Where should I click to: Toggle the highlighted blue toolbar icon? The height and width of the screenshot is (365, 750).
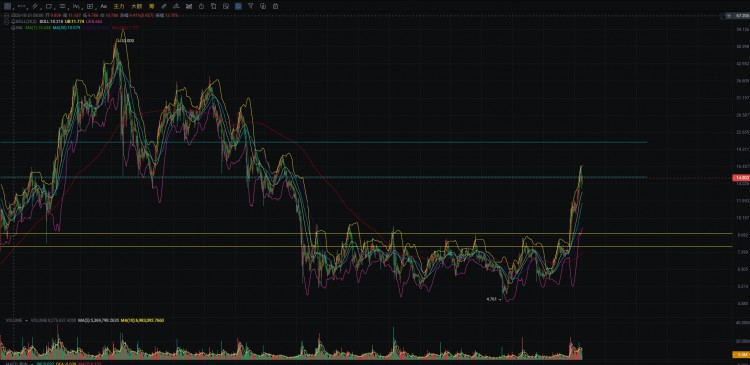tap(238, 6)
